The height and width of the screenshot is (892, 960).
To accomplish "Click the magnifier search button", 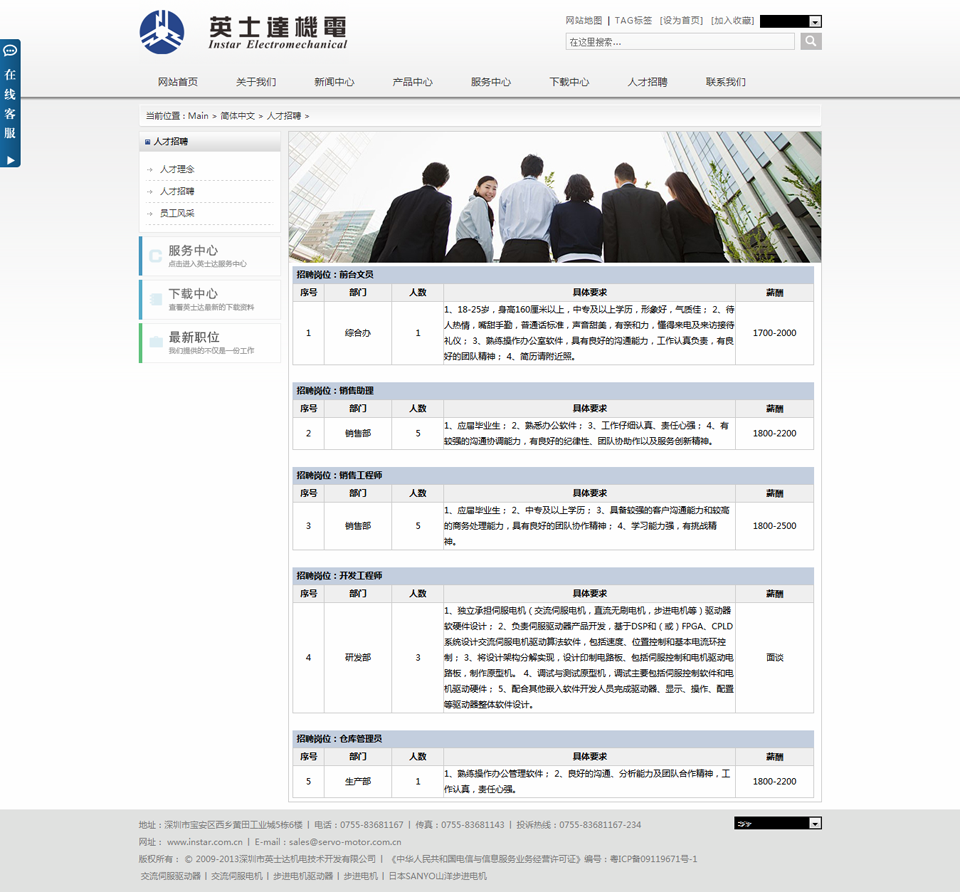I will tap(811, 41).
